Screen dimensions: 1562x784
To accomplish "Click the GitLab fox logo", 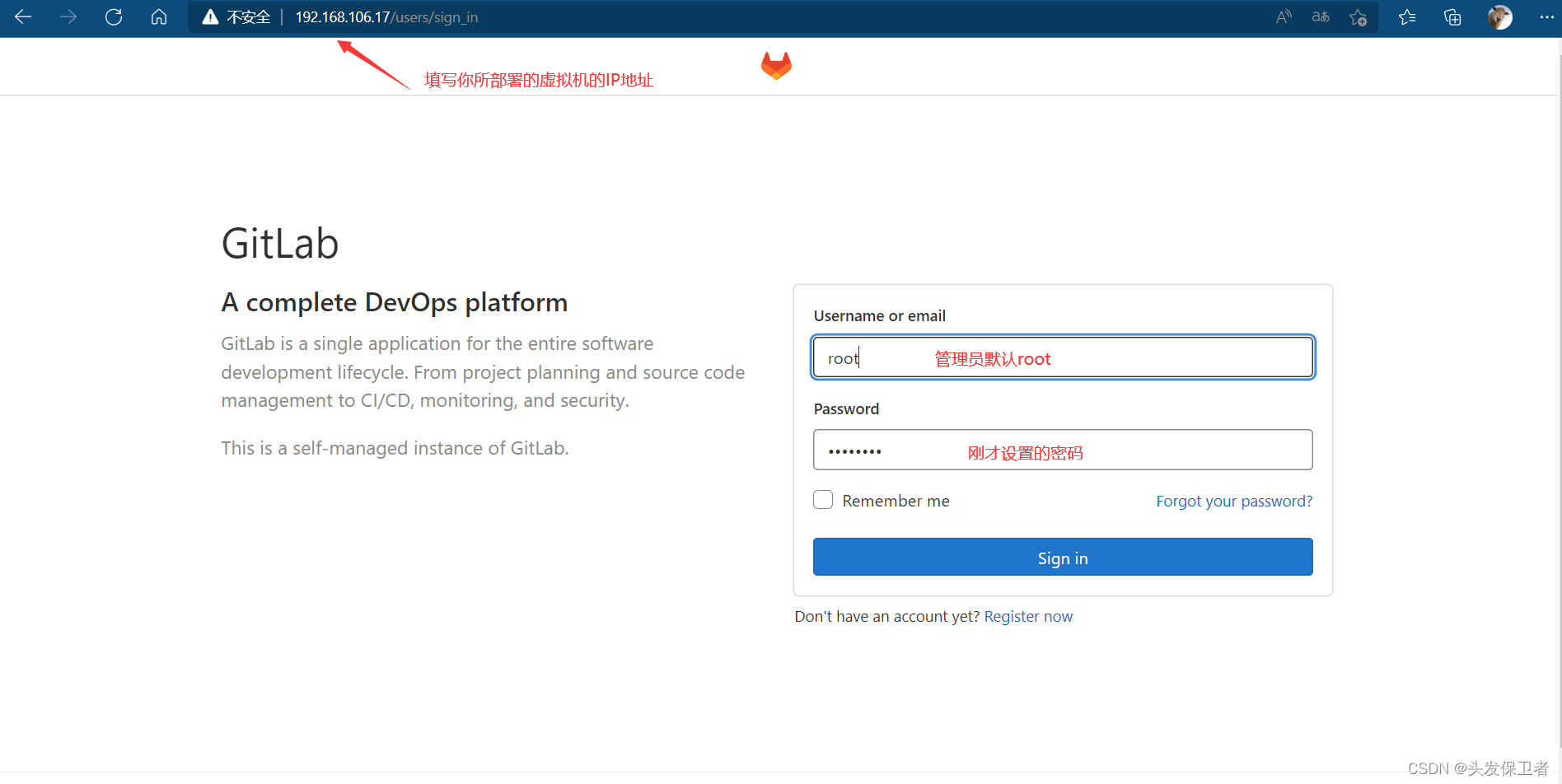I will point(774,65).
